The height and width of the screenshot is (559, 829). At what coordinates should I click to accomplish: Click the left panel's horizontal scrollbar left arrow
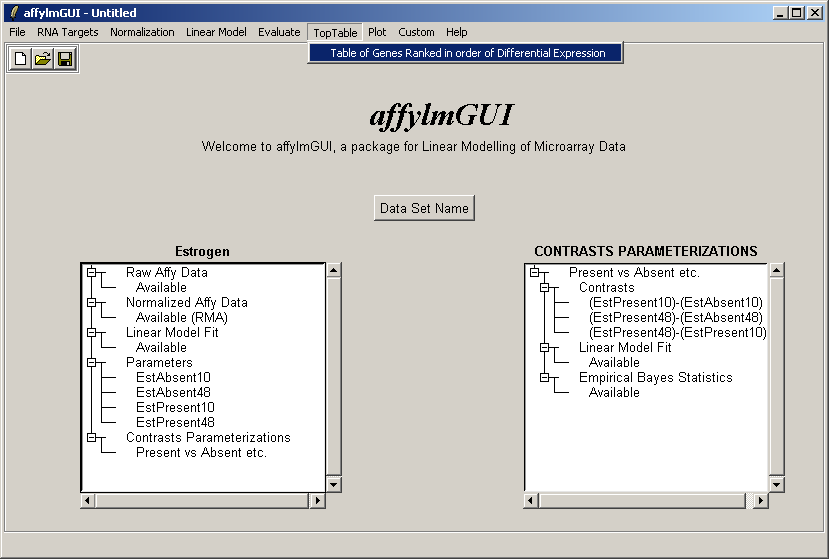pyautogui.click(x=89, y=500)
